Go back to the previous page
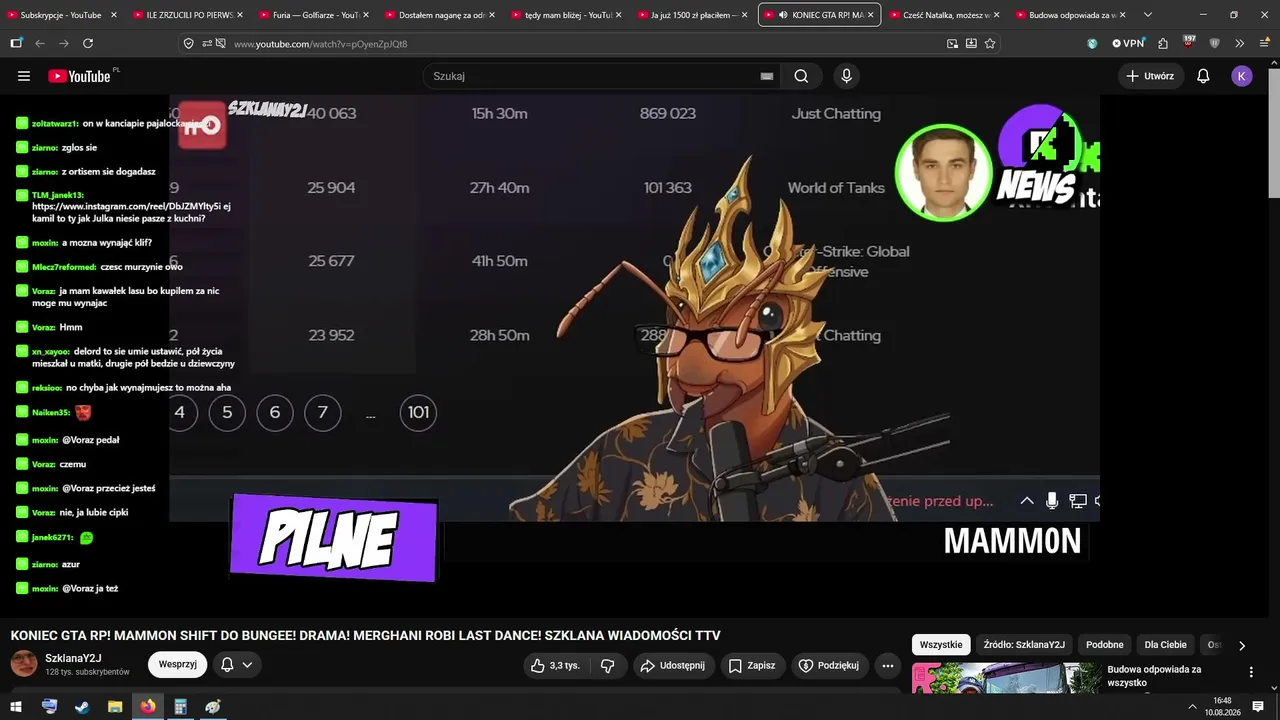Screen dimensions: 1280x720 40,44
